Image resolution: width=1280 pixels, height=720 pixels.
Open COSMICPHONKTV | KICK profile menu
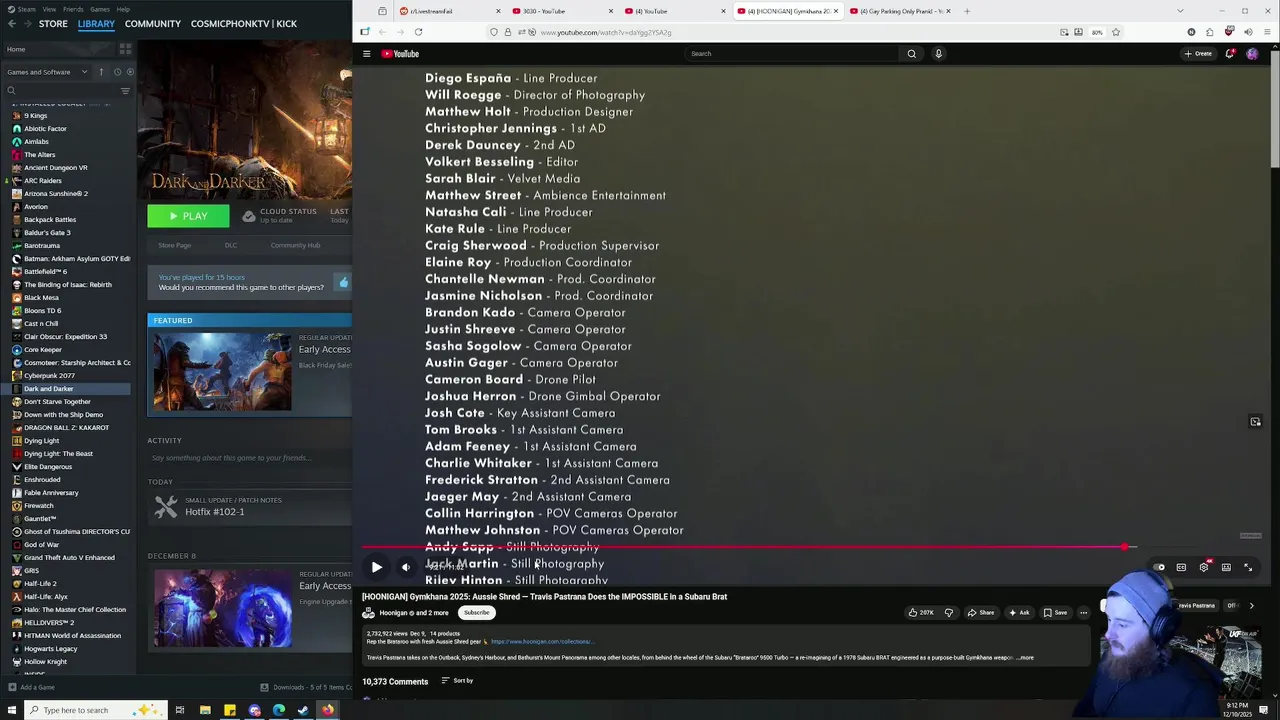(x=244, y=23)
